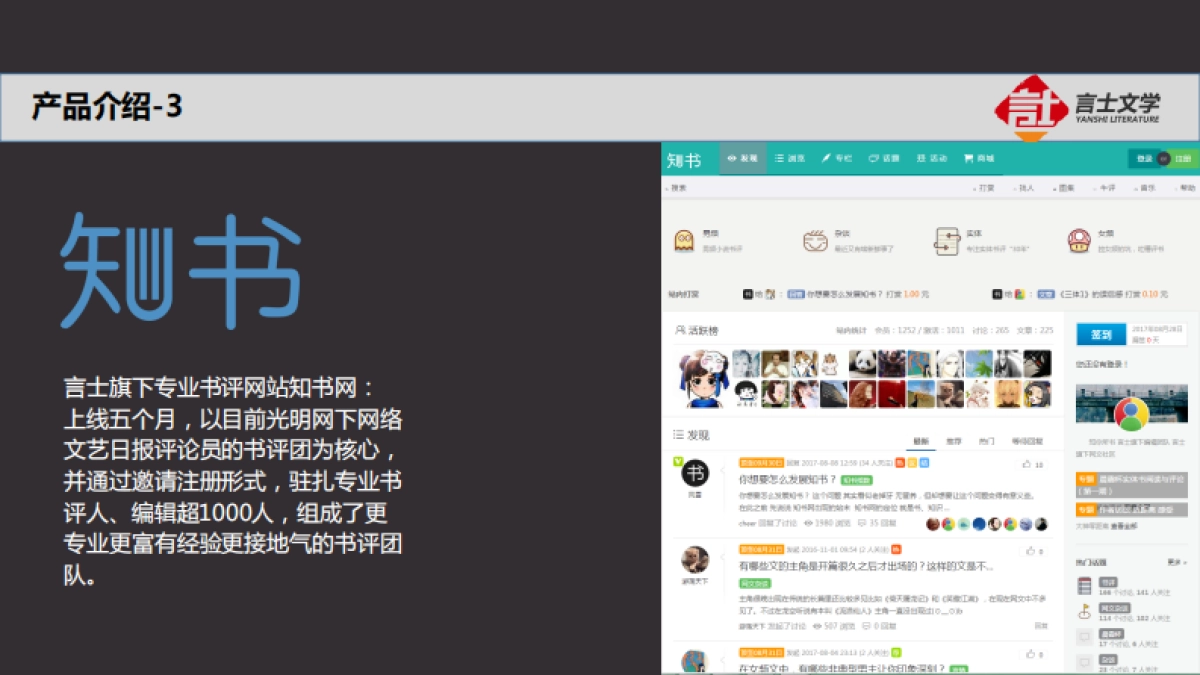Expand the 图集 dropdown in the subnav
This screenshot has height=675, width=1200.
tap(1065, 188)
